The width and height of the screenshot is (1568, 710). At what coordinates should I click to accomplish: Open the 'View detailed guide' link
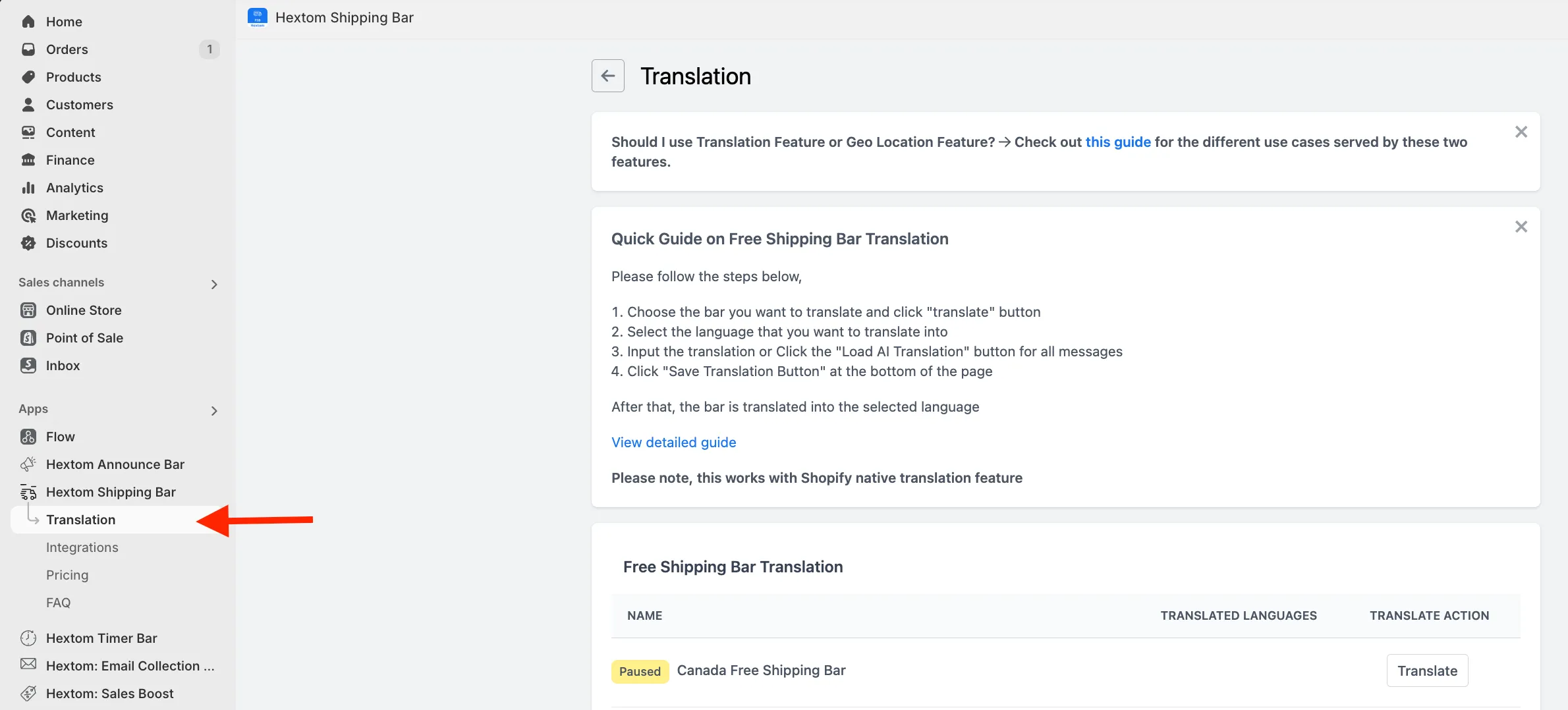tap(673, 443)
